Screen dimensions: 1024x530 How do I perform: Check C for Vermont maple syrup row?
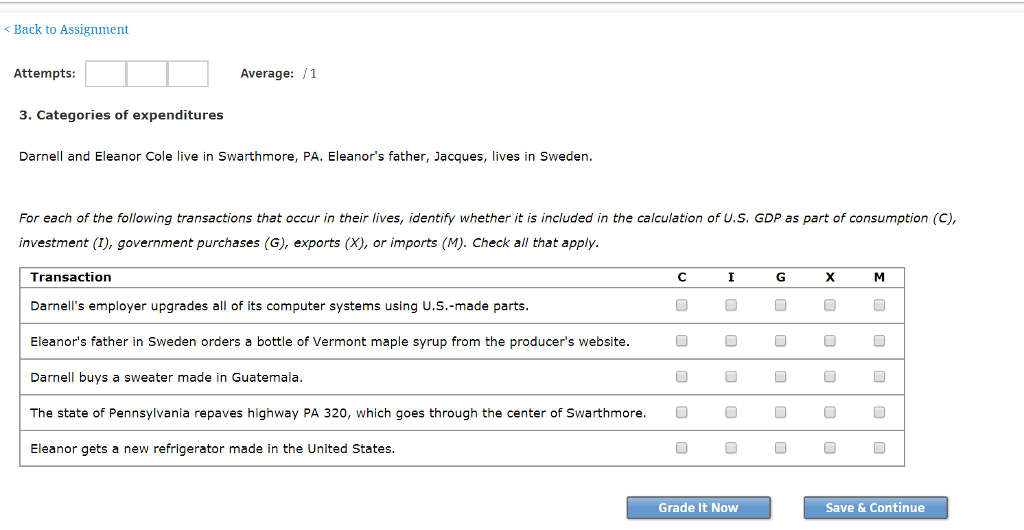pyautogui.click(x=681, y=341)
